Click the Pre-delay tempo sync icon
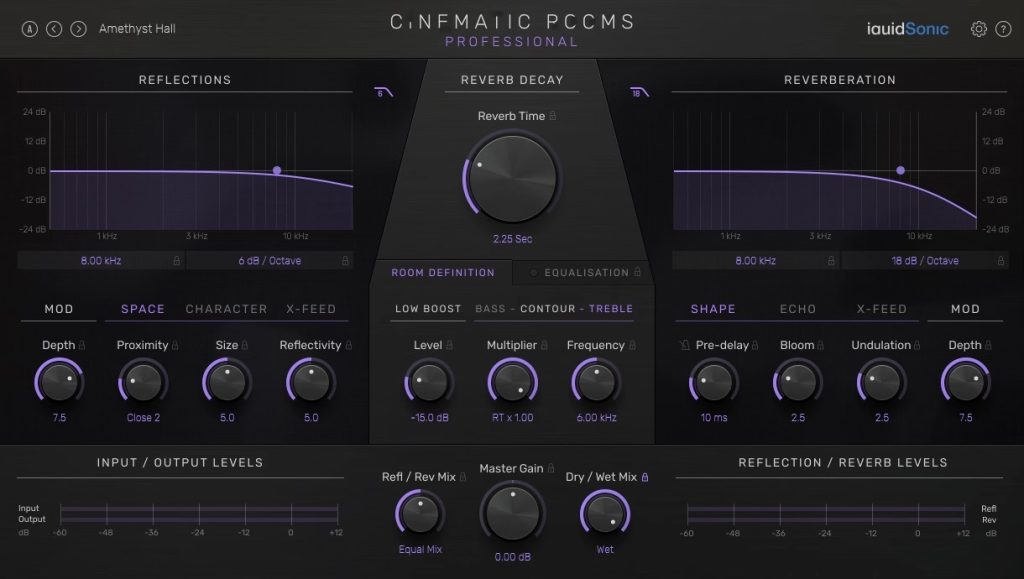The image size is (1024, 579). (x=686, y=346)
